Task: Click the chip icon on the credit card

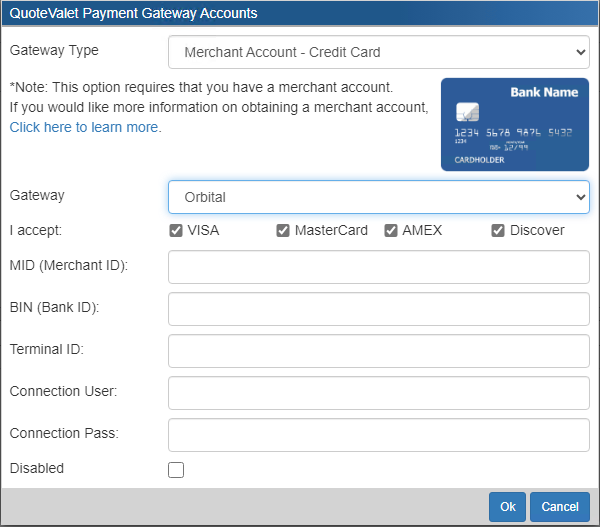Action: click(x=467, y=111)
